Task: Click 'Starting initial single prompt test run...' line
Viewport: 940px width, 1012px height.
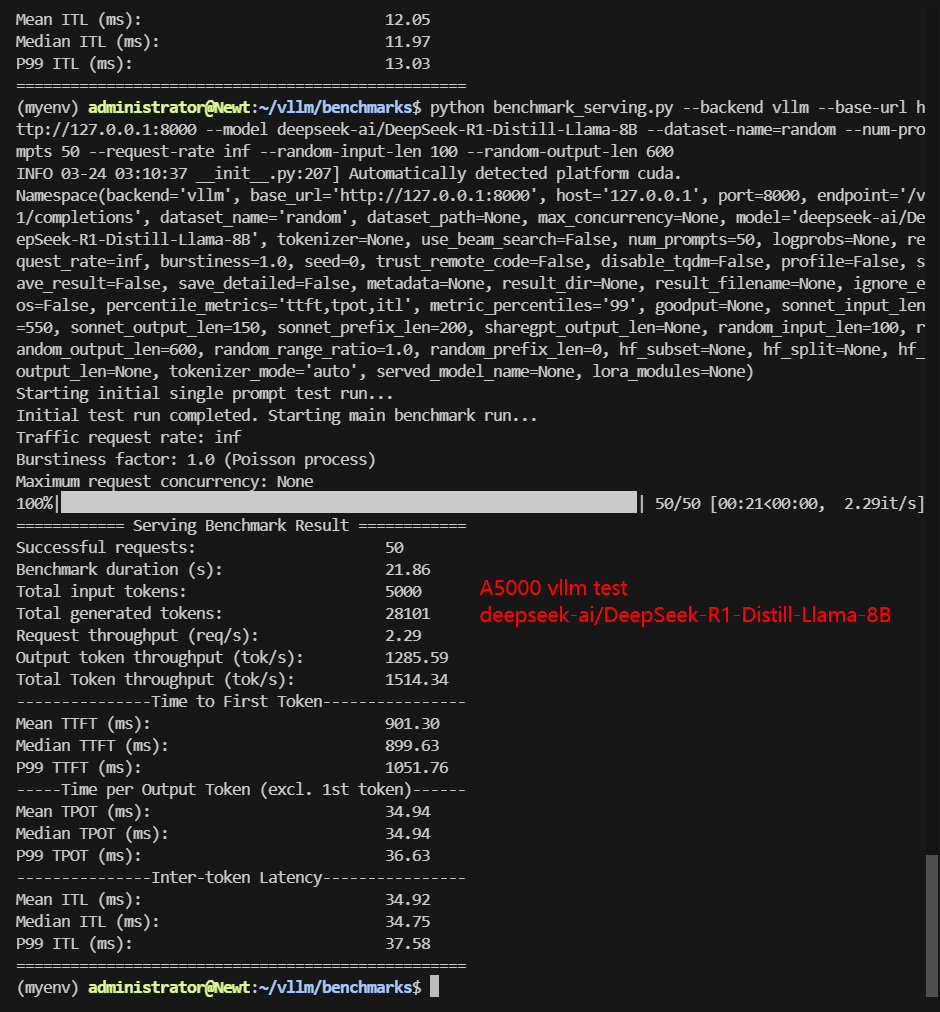Action: pos(205,393)
